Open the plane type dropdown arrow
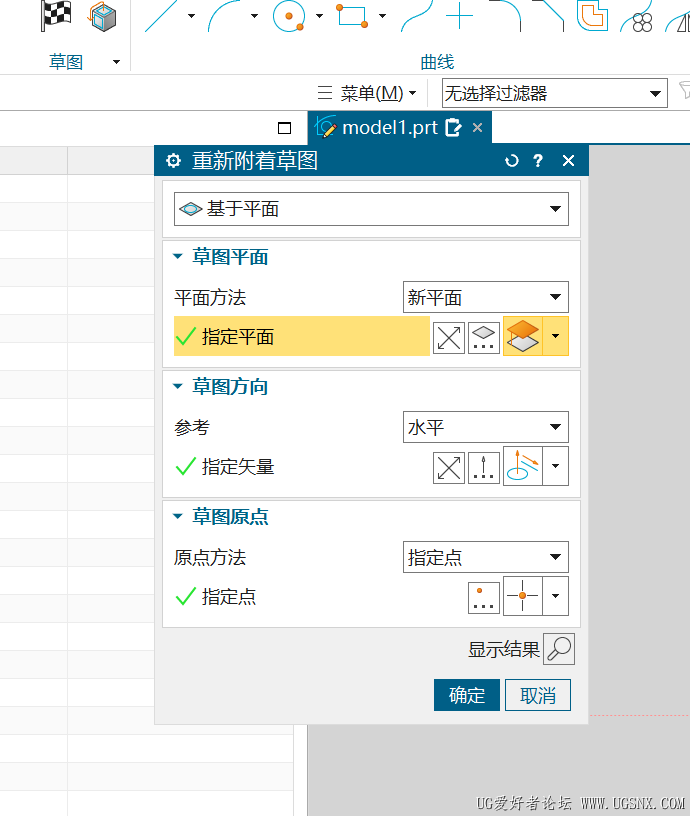The height and width of the screenshot is (816, 690). 555,336
